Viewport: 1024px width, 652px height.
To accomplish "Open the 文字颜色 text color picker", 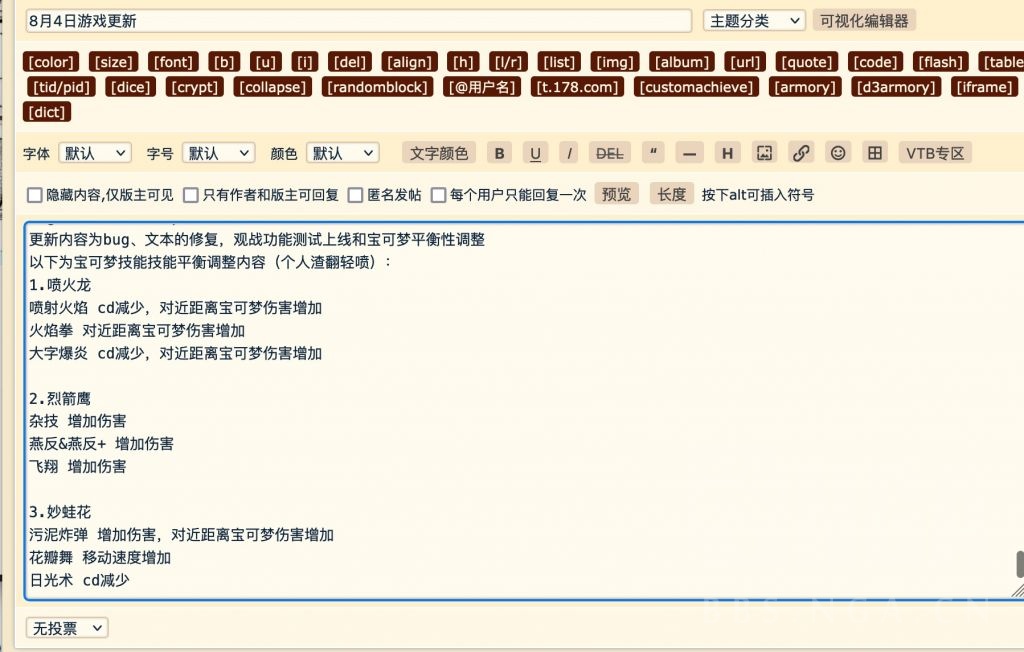I will point(437,152).
